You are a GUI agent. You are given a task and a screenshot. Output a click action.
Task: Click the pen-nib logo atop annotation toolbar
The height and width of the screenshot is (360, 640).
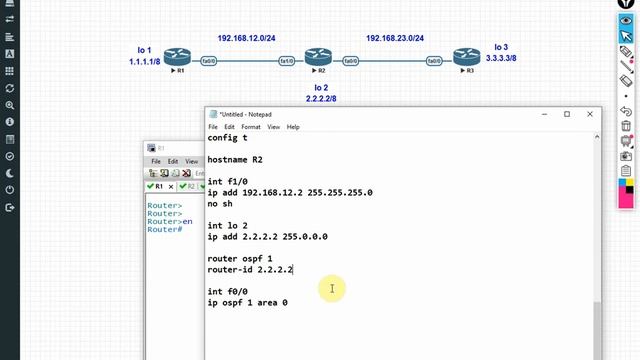tap(626, 3)
